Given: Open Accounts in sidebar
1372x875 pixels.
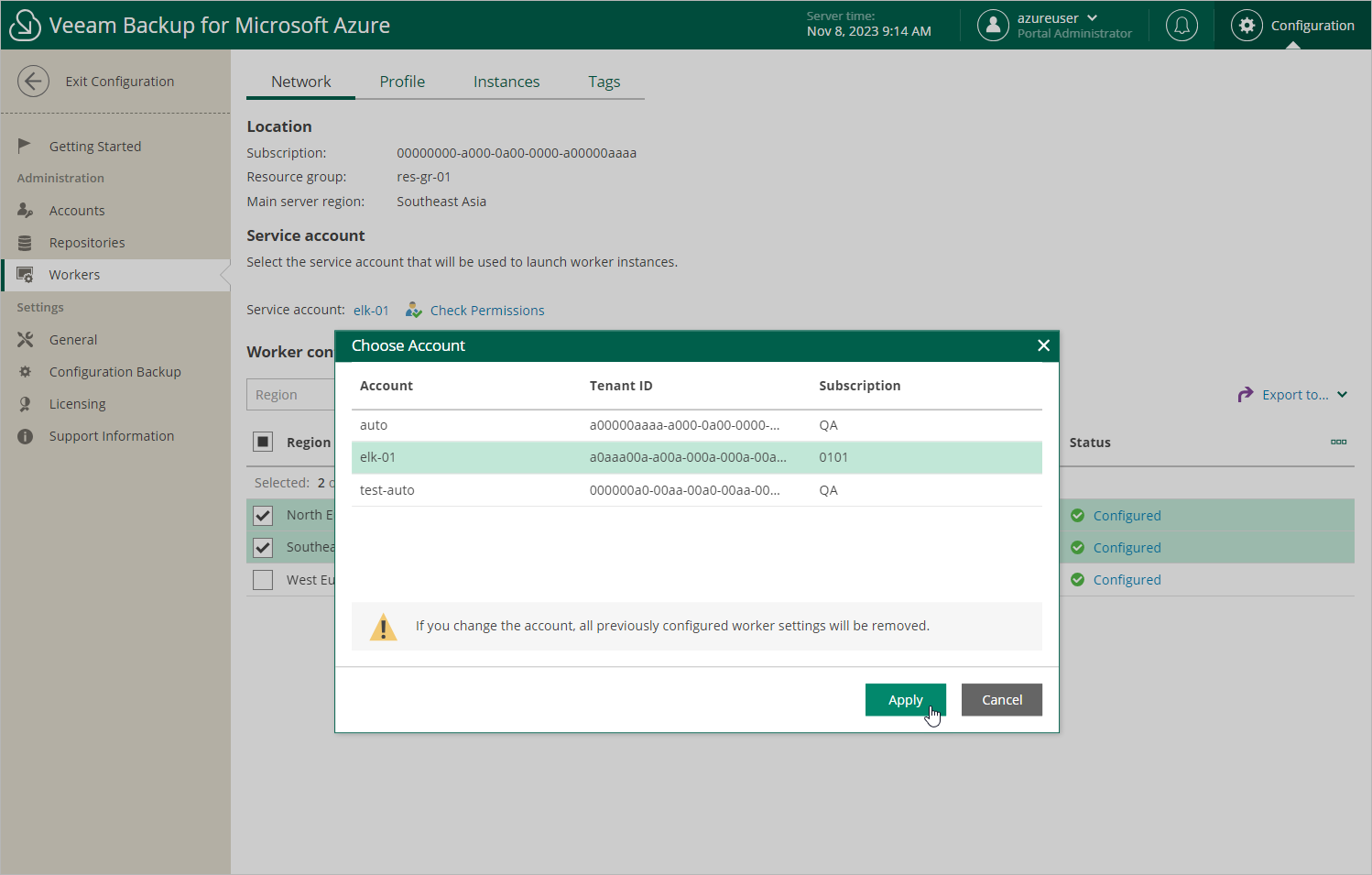Looking at the screenshot, I should pyautogui.click(x=77, y=211).
